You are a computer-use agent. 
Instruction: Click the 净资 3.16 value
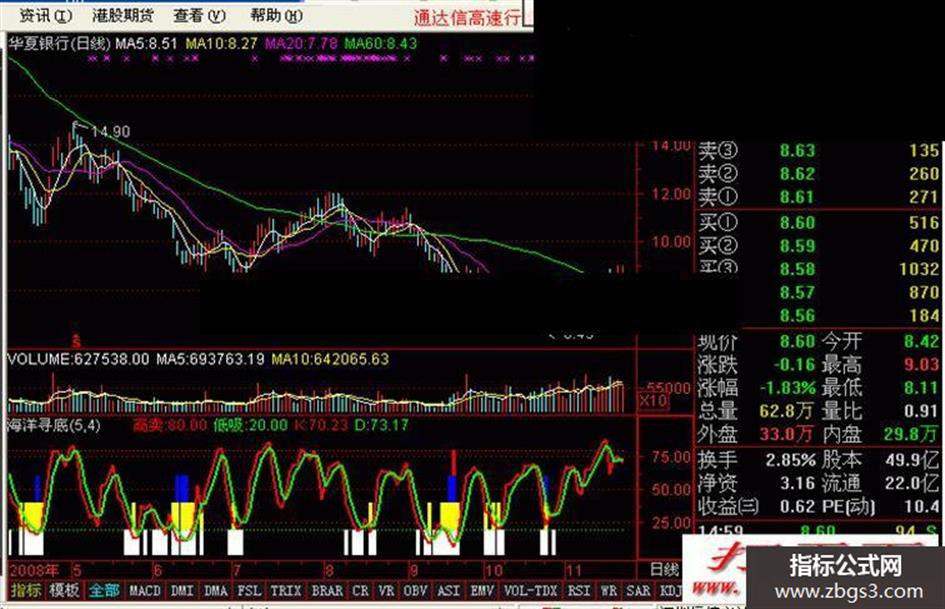click(797, 484)
